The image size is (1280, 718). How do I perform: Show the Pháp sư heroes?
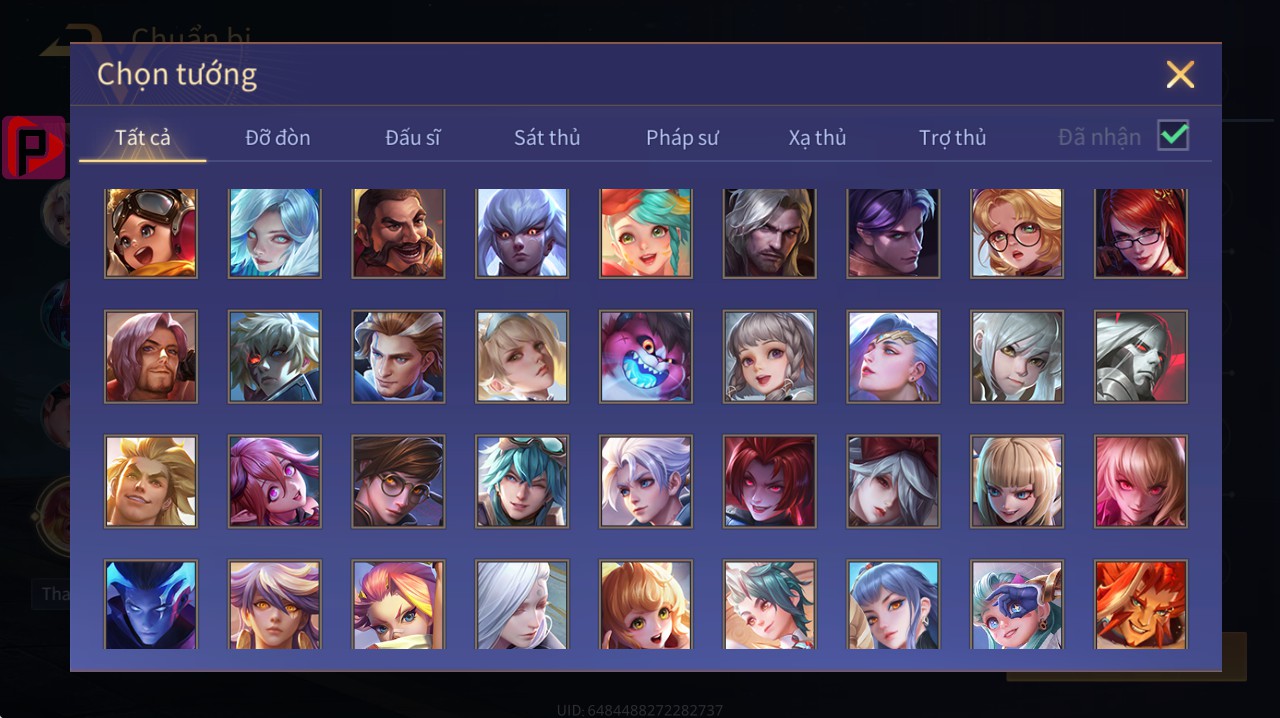tap(682, 138)
